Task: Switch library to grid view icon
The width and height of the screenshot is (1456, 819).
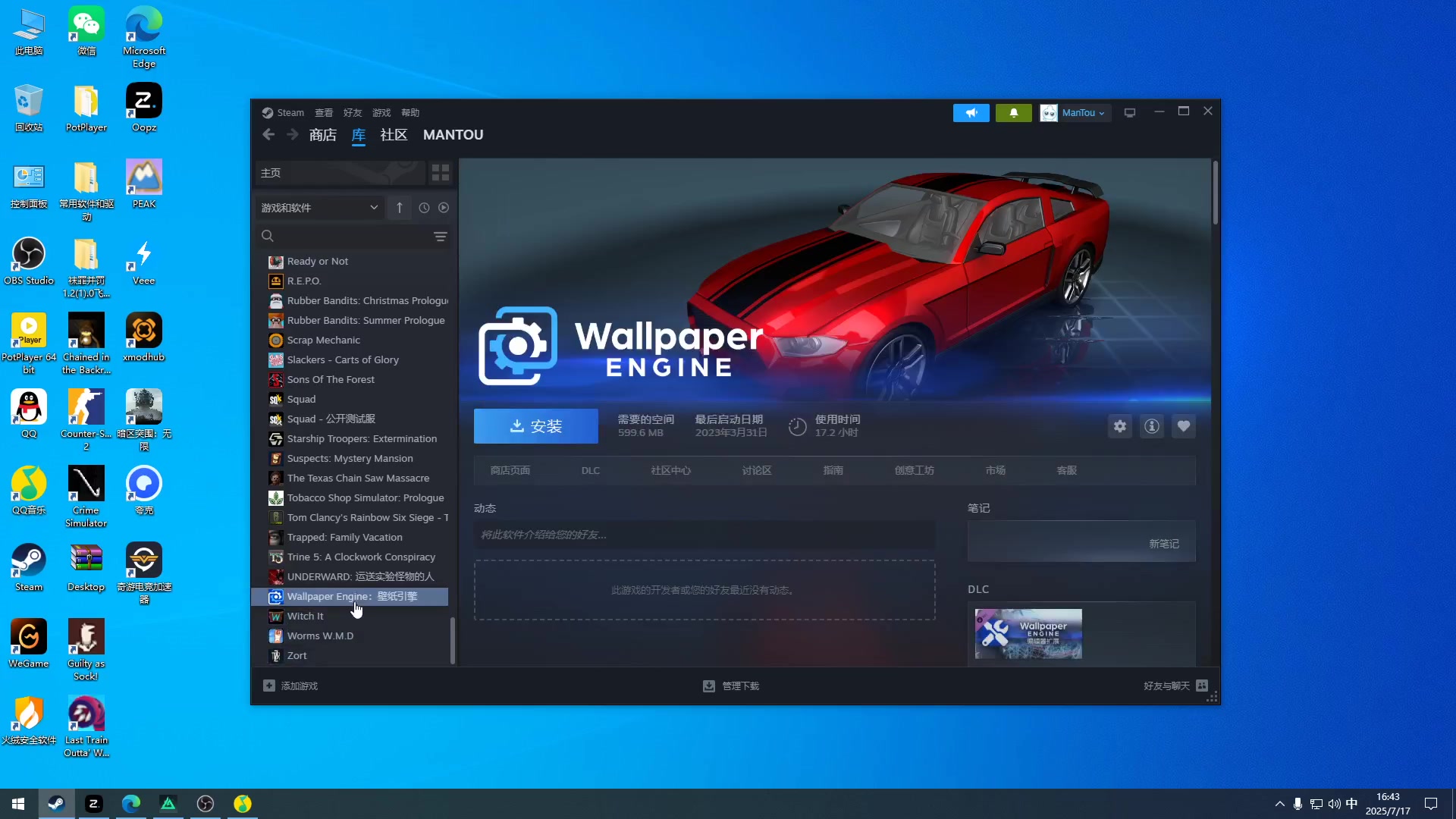Action: click(441, 173)
